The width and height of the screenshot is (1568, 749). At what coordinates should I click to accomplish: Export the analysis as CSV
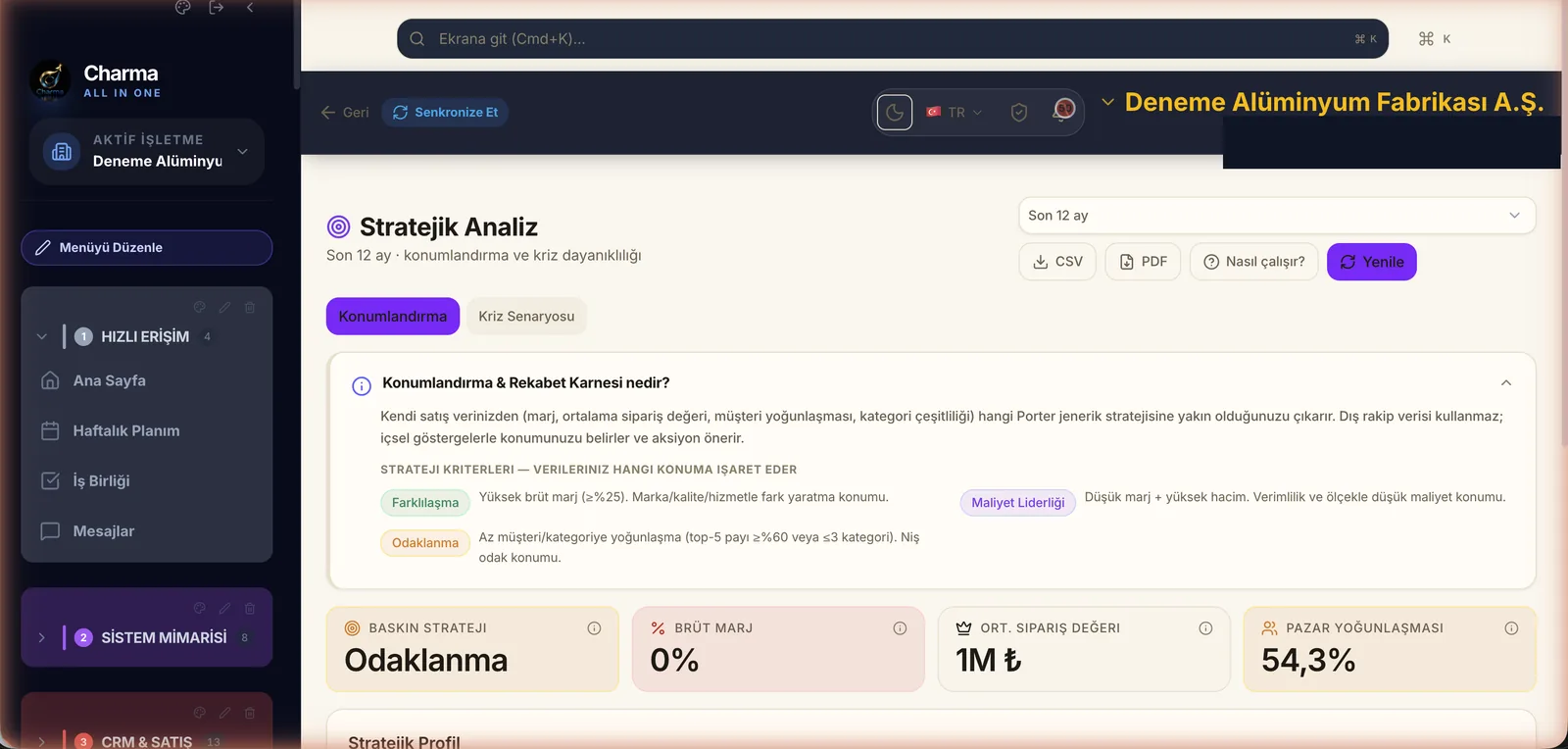click(x=1057, y=262)
